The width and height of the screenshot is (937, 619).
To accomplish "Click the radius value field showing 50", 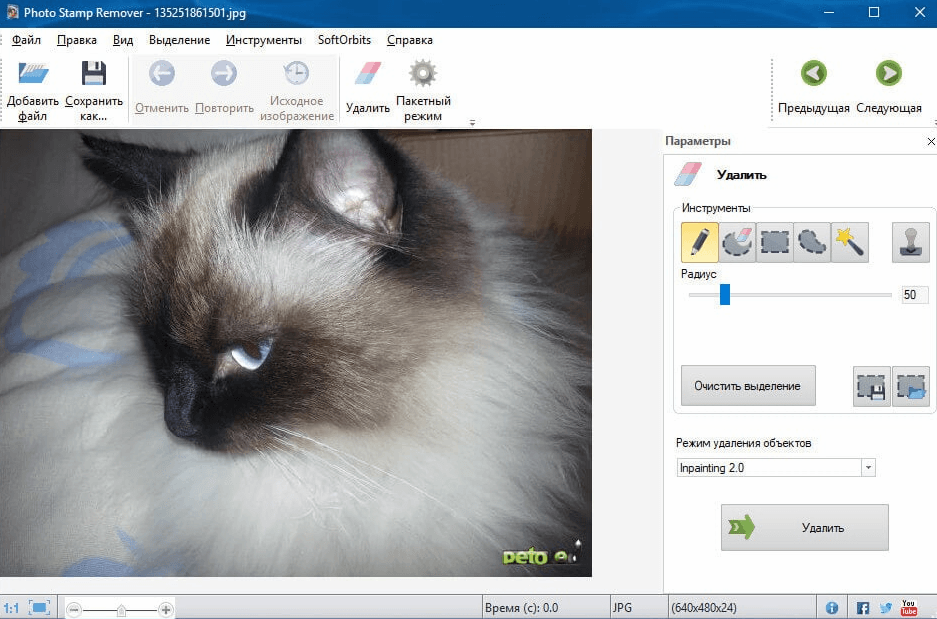I will (914, 295).
